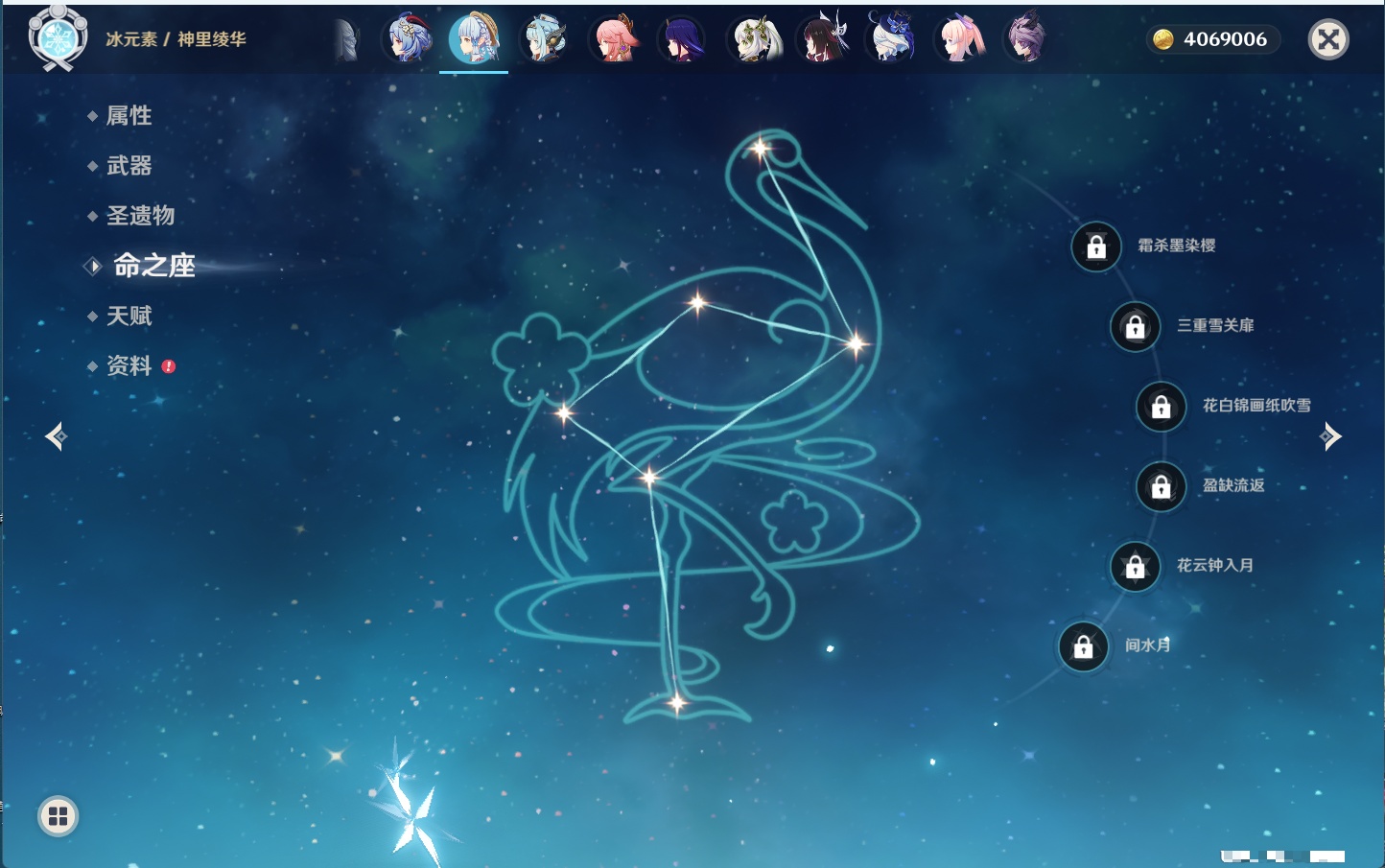Select the Furina avatar with blue top hat
The width and height of the screenshot is (1385, 868).
(891, 39)
